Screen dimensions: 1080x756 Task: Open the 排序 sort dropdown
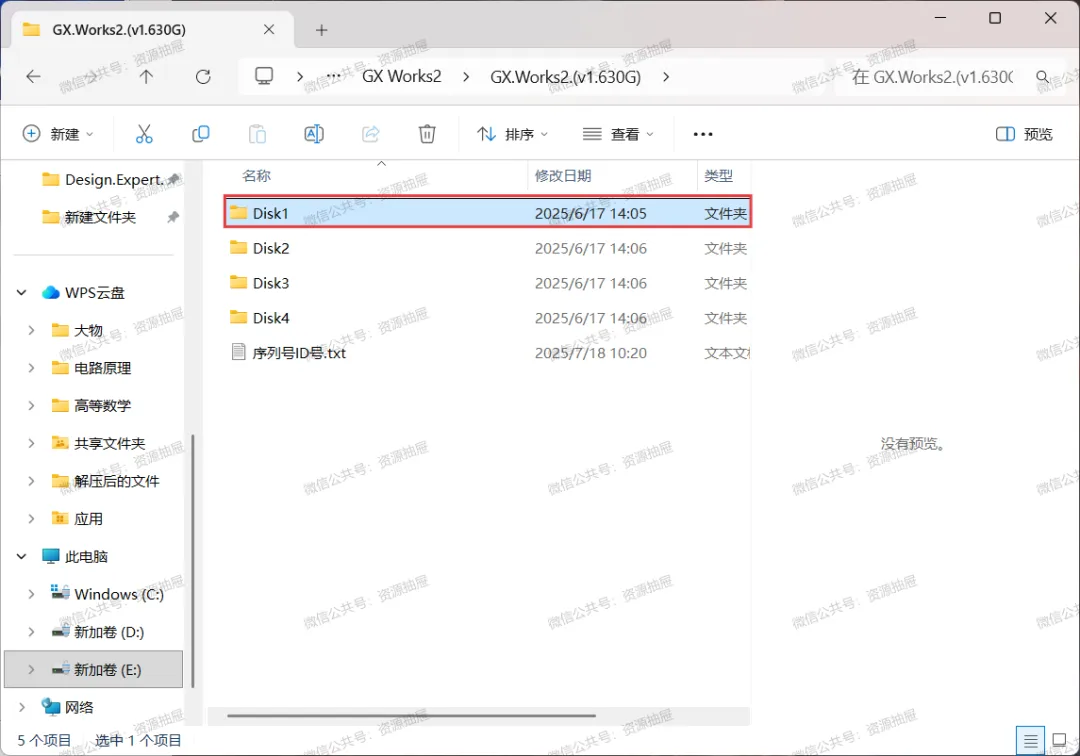click(513, 134)
